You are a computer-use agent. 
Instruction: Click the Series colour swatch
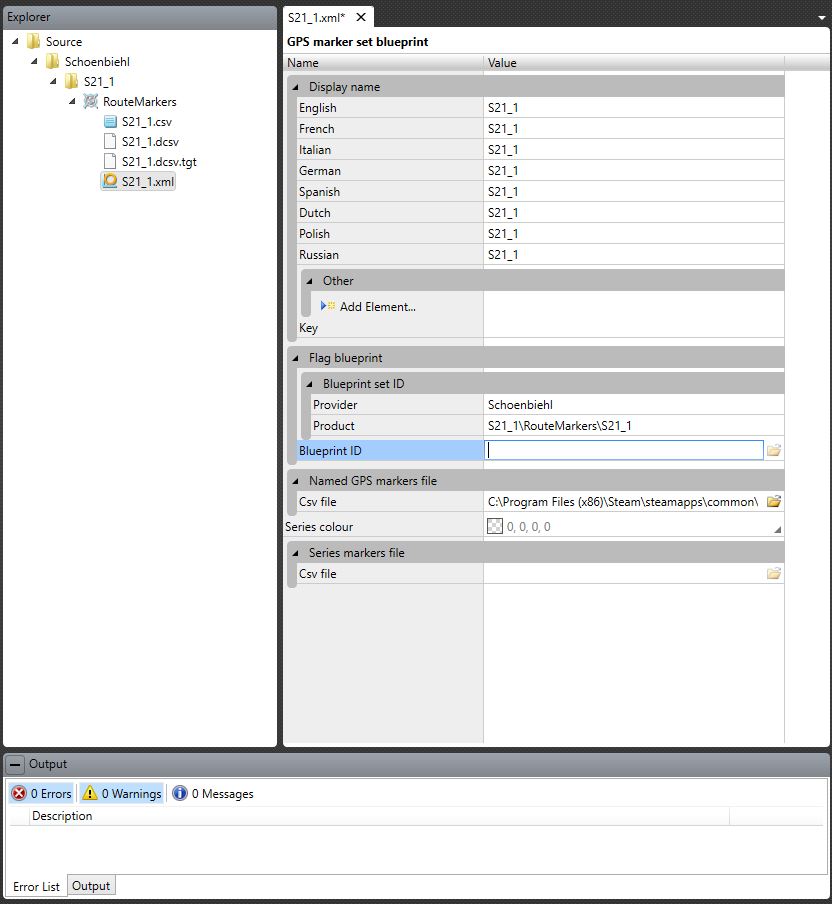[x=495, y=526]
